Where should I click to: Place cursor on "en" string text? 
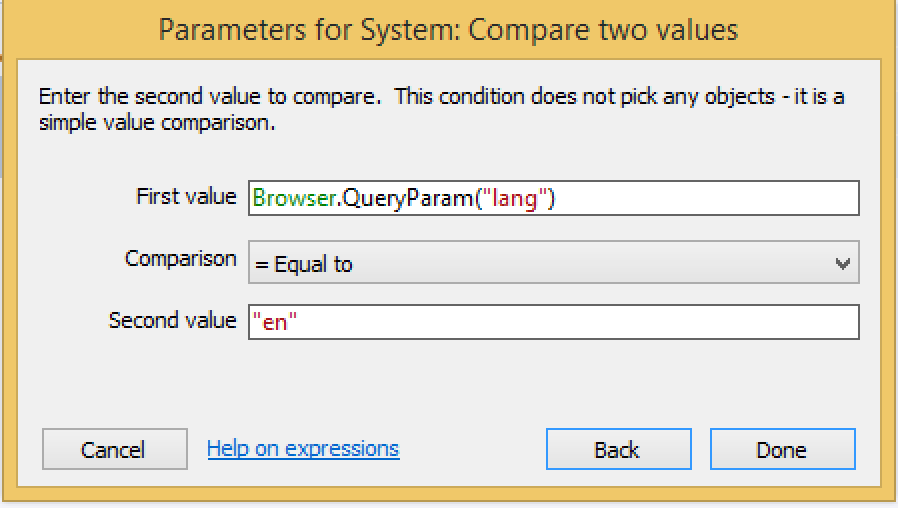[275, 322]
